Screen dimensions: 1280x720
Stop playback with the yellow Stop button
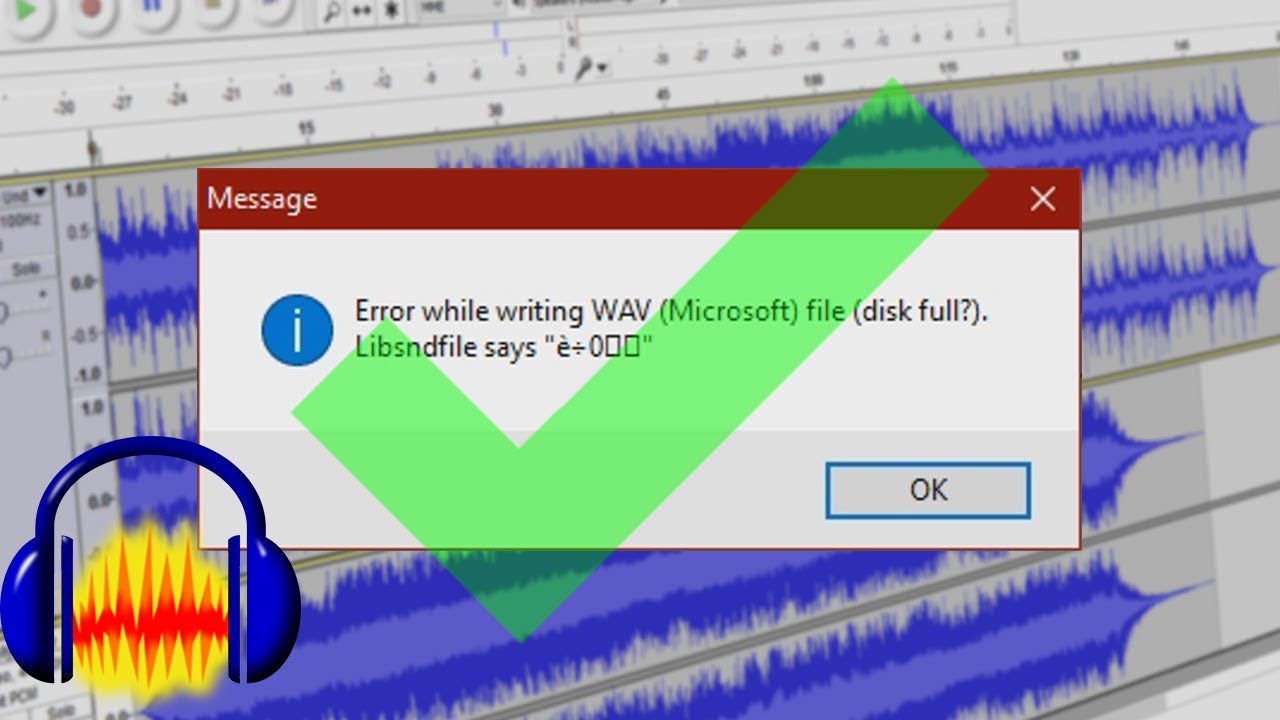pyautogui.click(x=213, y=7)
